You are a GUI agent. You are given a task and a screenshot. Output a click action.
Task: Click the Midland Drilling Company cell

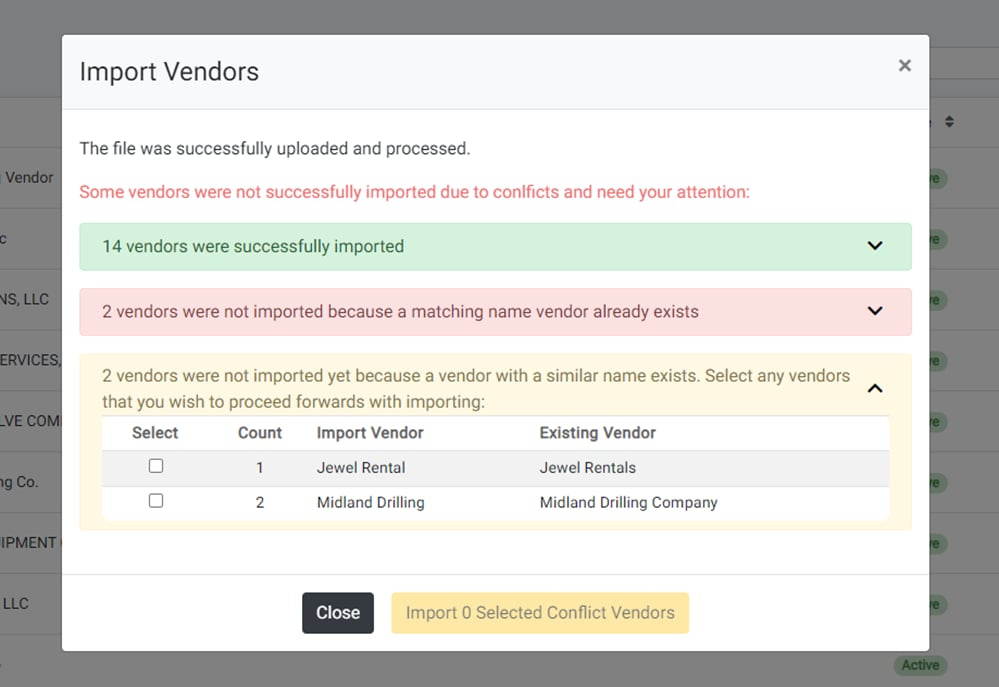(628, 502)
